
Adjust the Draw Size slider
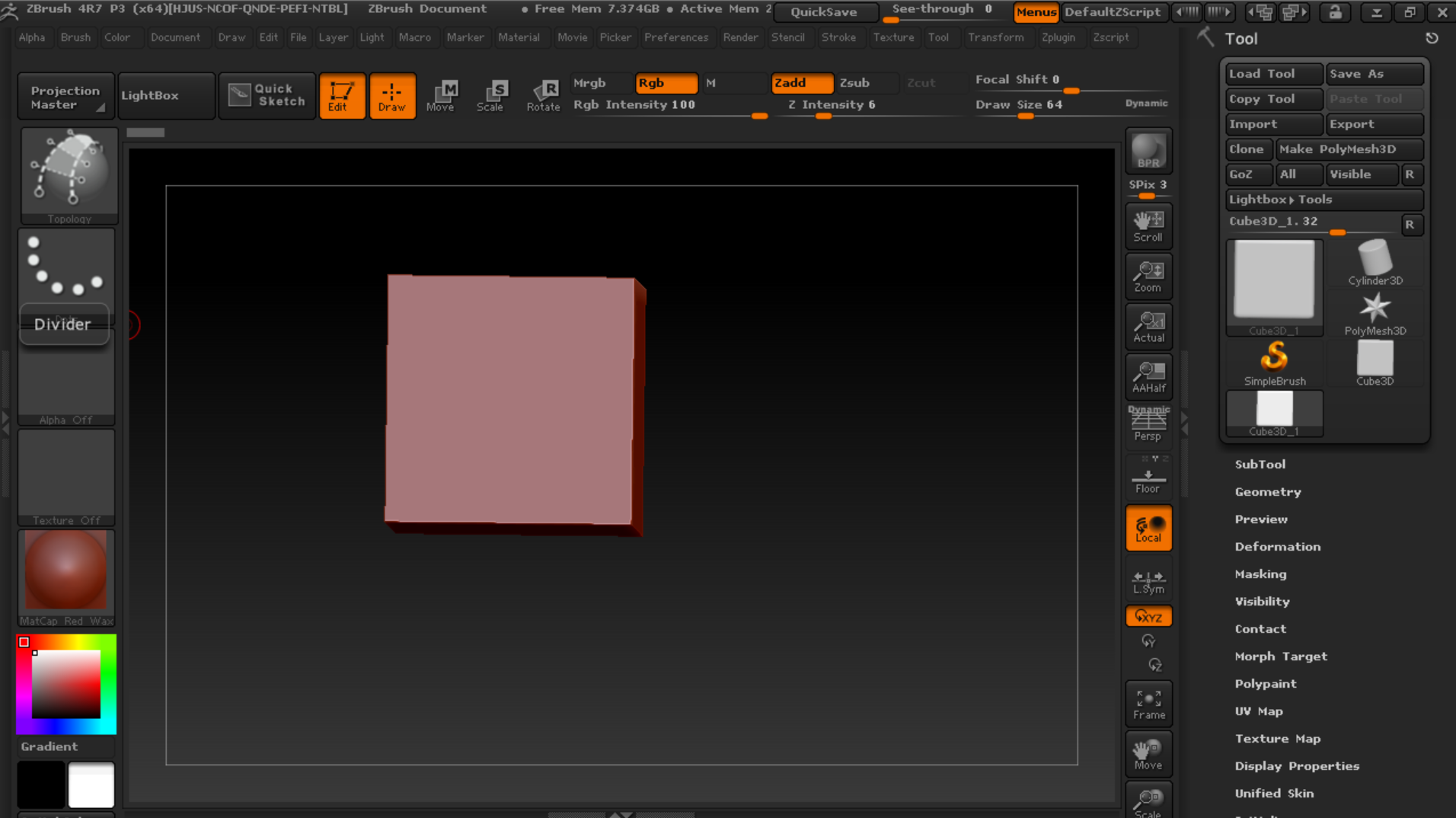click(1043, 107)
